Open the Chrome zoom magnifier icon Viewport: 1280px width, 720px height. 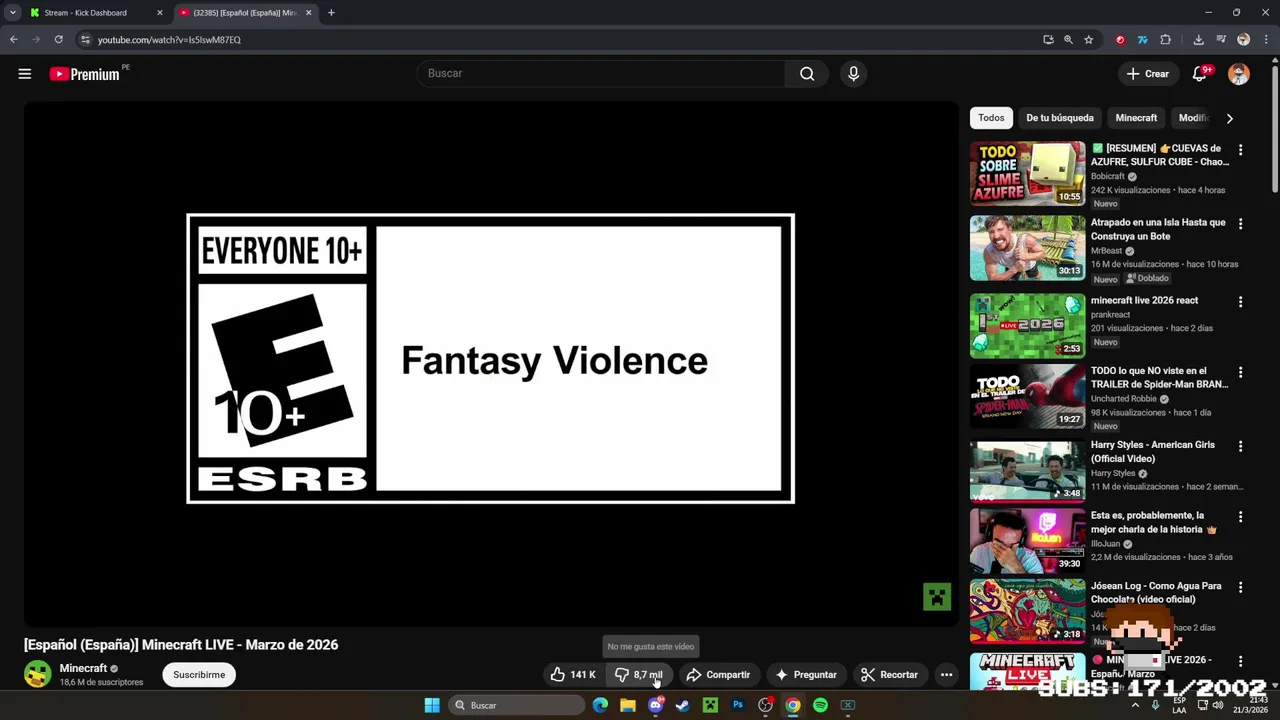click(1068, 40)
